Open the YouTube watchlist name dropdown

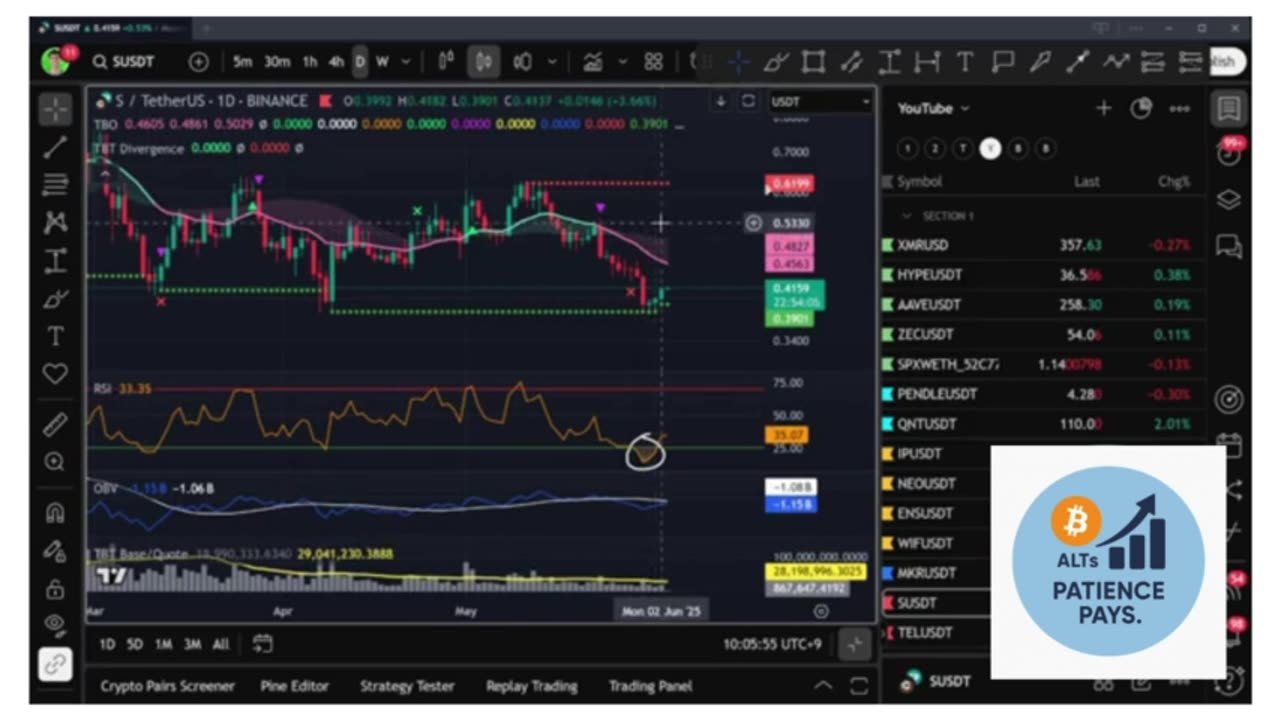coord(933,108)
